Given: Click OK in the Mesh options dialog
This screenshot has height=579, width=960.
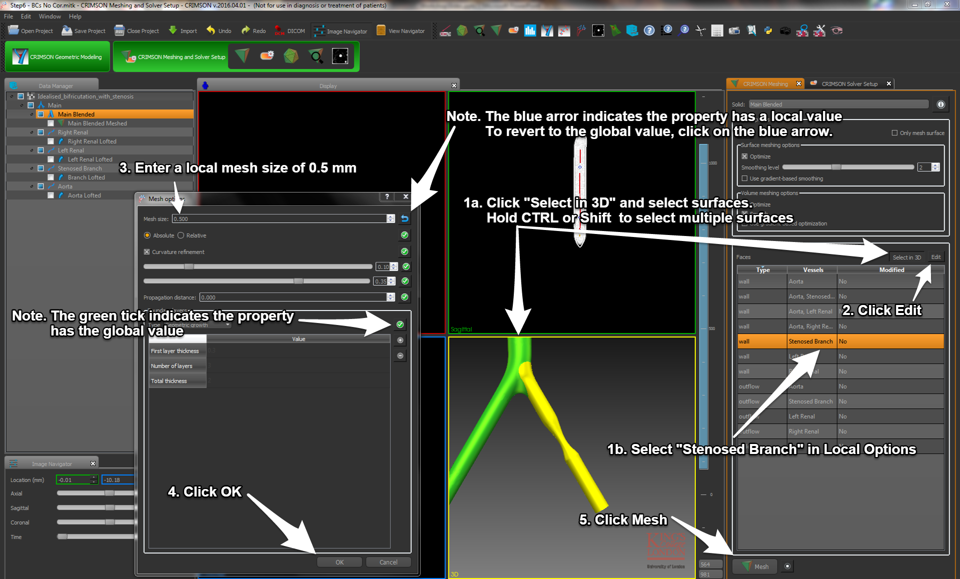Looking at the screenshot, I should tap(339, 562).
